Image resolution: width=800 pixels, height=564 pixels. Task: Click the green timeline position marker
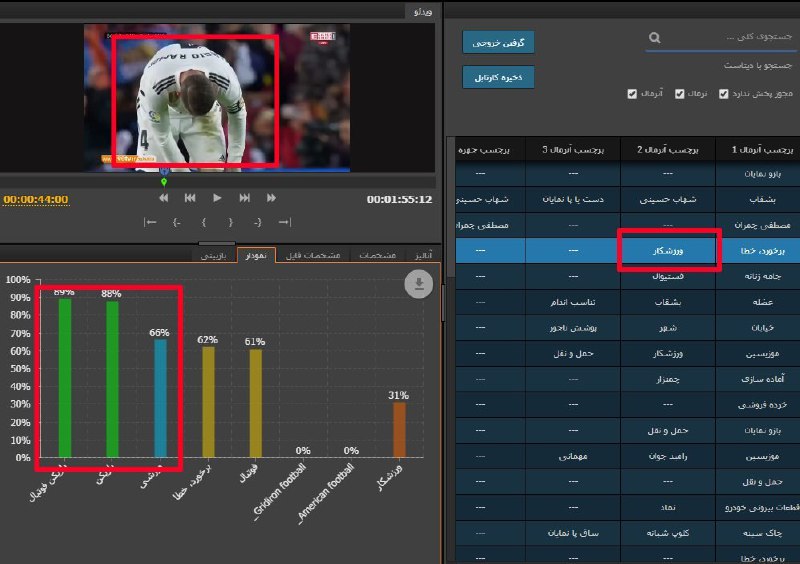(x=163, y=182)
